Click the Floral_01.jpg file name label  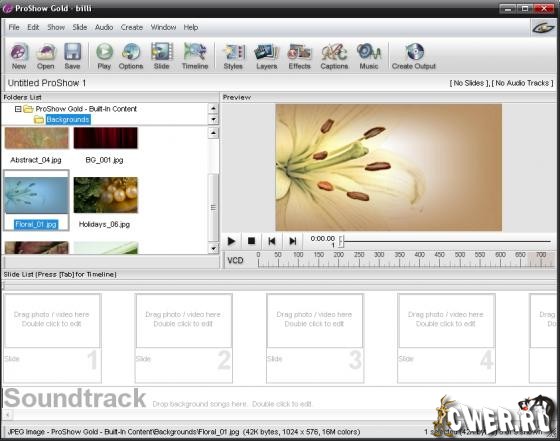(36, 224)
